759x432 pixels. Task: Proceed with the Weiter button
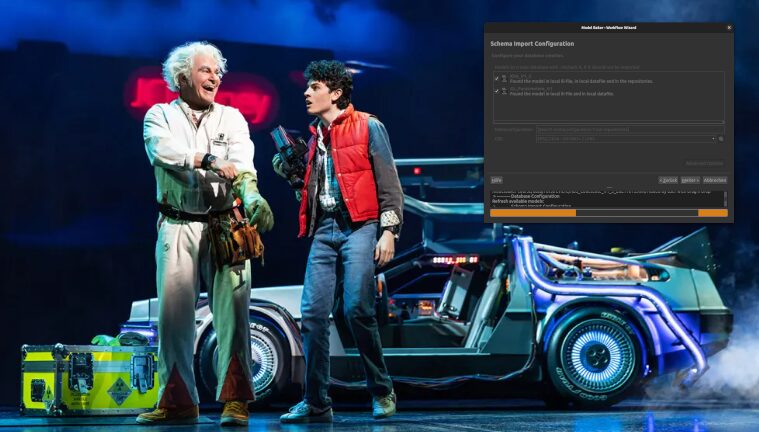click(690, 180)
